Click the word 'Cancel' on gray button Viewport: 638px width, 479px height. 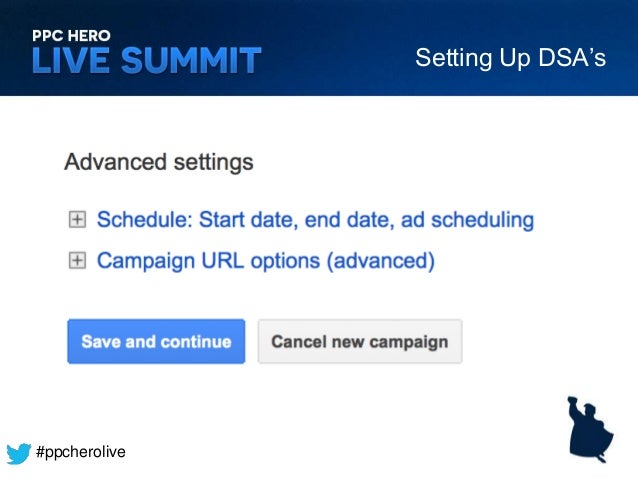point(298,342)
